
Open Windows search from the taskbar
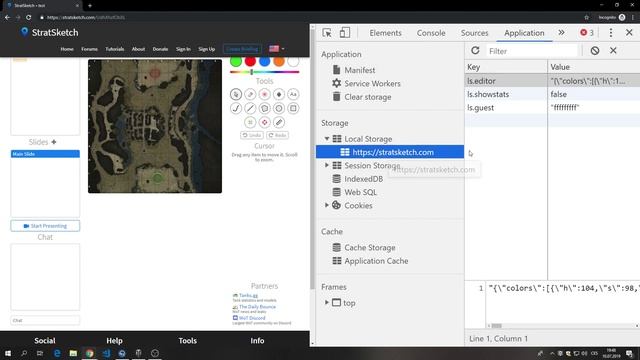24,353
